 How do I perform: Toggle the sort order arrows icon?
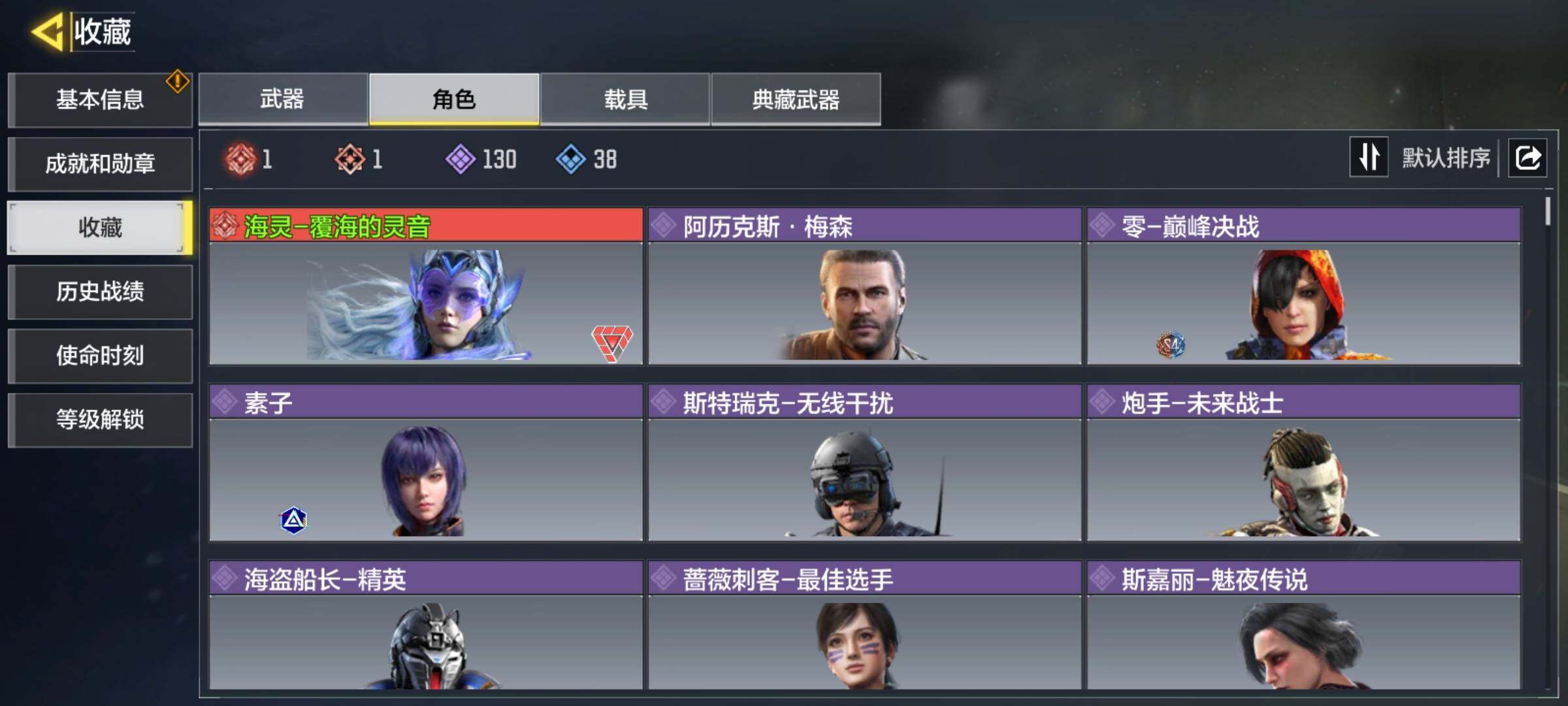[1369, 158]
